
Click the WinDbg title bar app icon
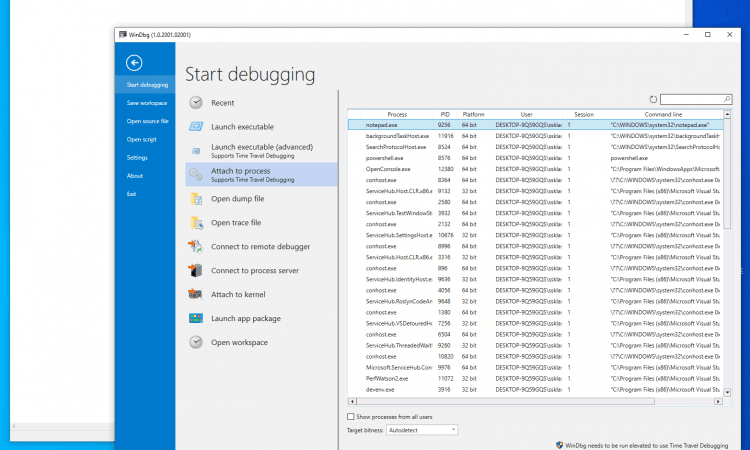(x=123, y=34)
